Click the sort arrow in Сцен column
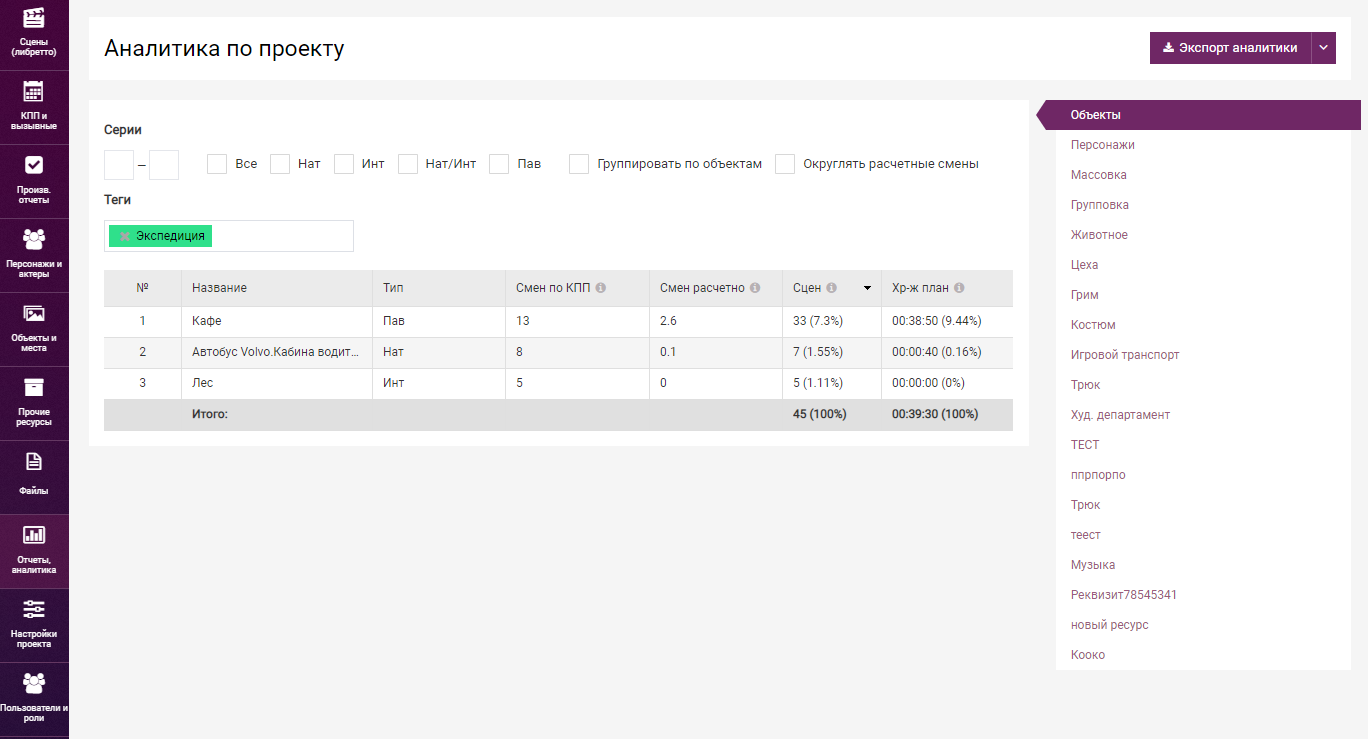 pos(867,288)
